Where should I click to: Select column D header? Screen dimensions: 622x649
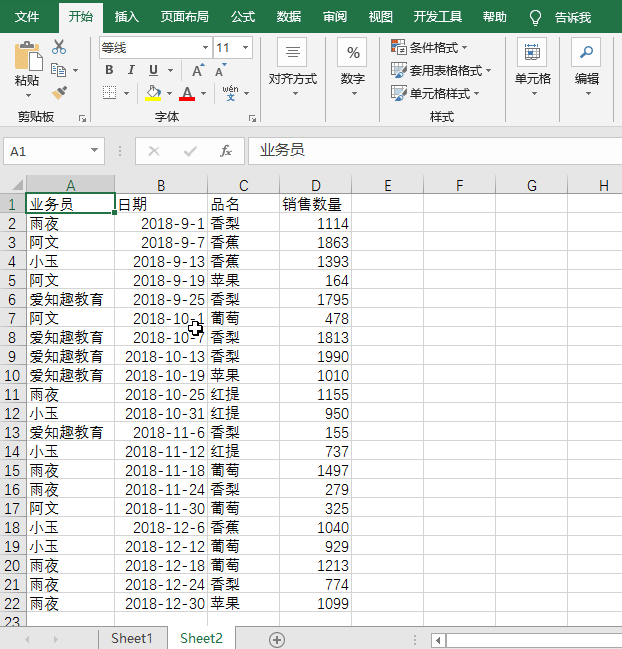tap(315, 185)
